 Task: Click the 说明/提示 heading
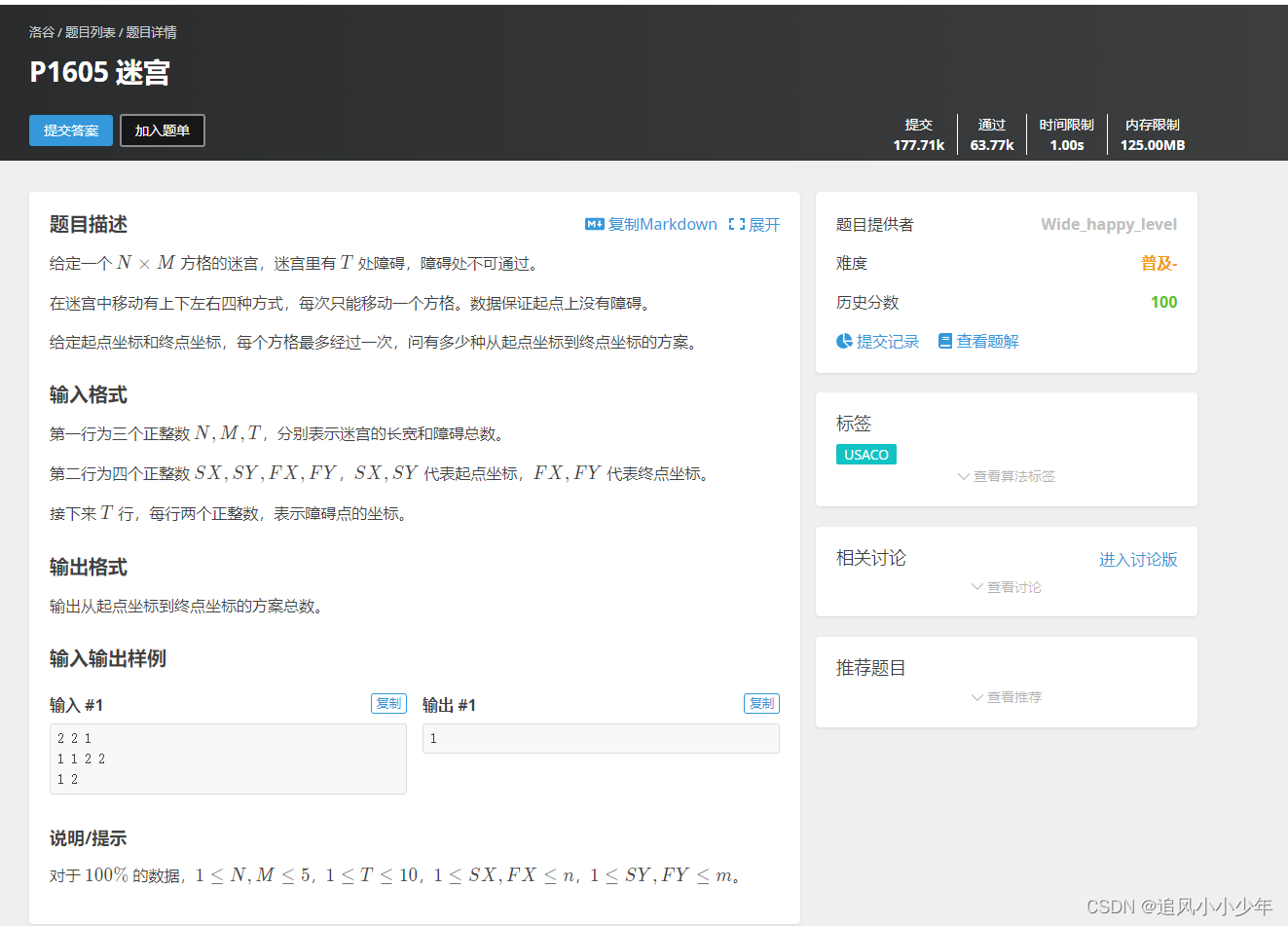89,838
